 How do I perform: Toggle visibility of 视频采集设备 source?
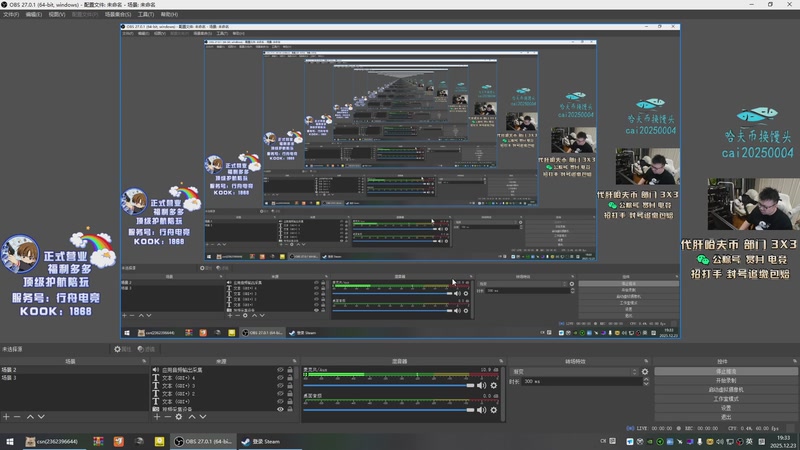[x=280, y=409]
